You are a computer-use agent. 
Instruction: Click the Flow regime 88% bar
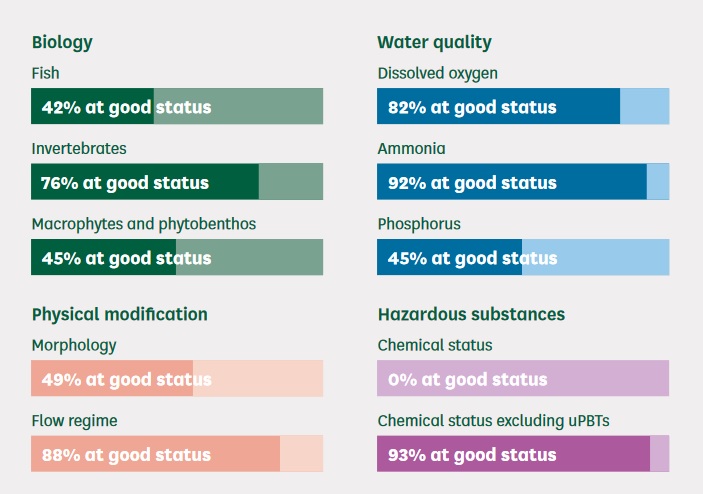click(x=177, y=453)
